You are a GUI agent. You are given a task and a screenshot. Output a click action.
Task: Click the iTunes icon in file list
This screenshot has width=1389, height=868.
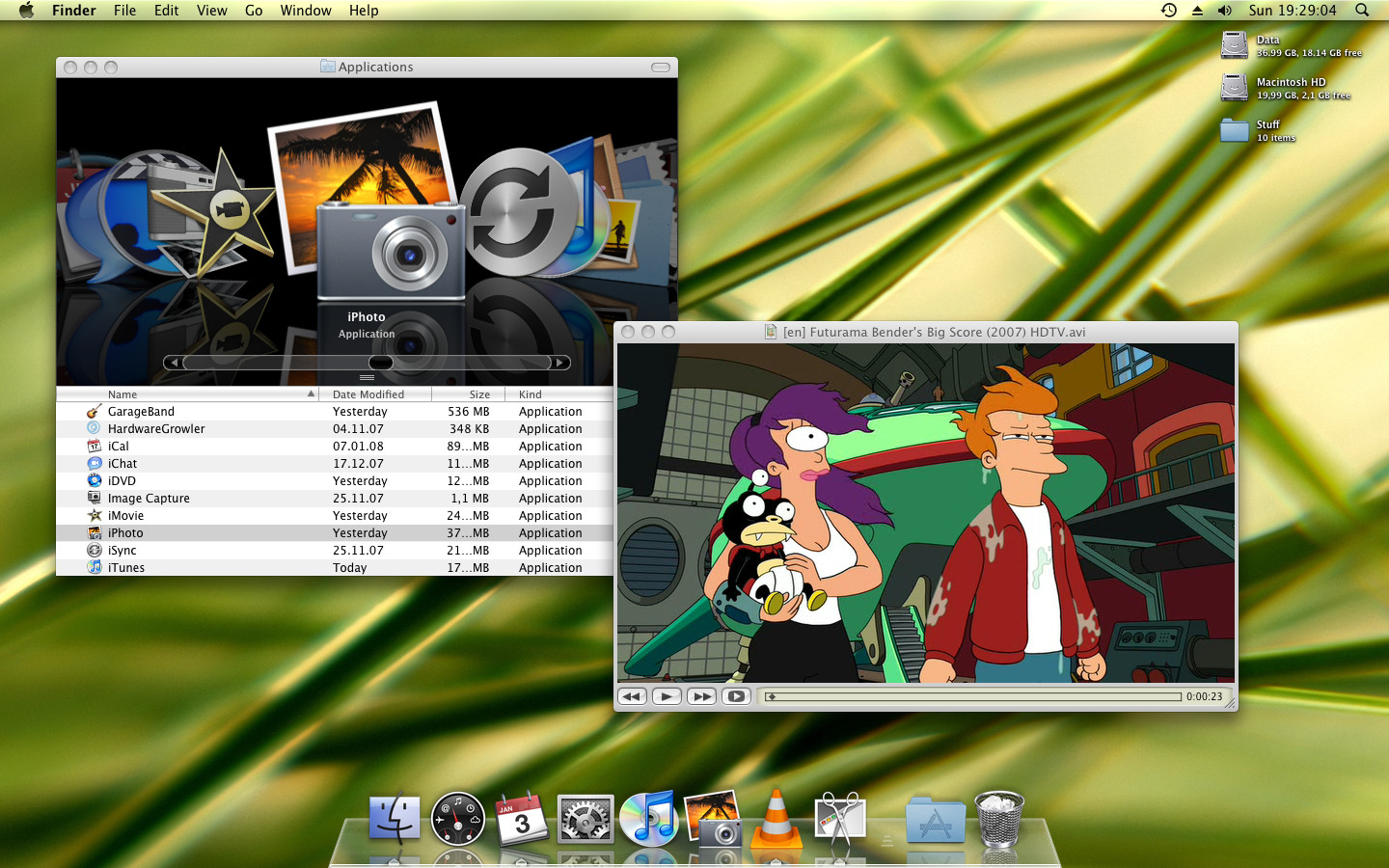pos(94,568)
